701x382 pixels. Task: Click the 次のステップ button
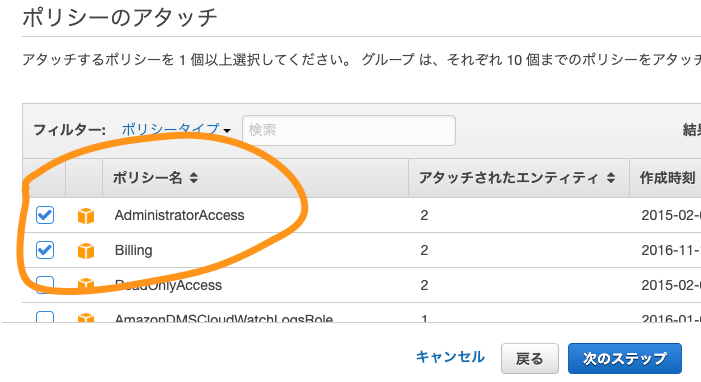[x=625, y=358]
